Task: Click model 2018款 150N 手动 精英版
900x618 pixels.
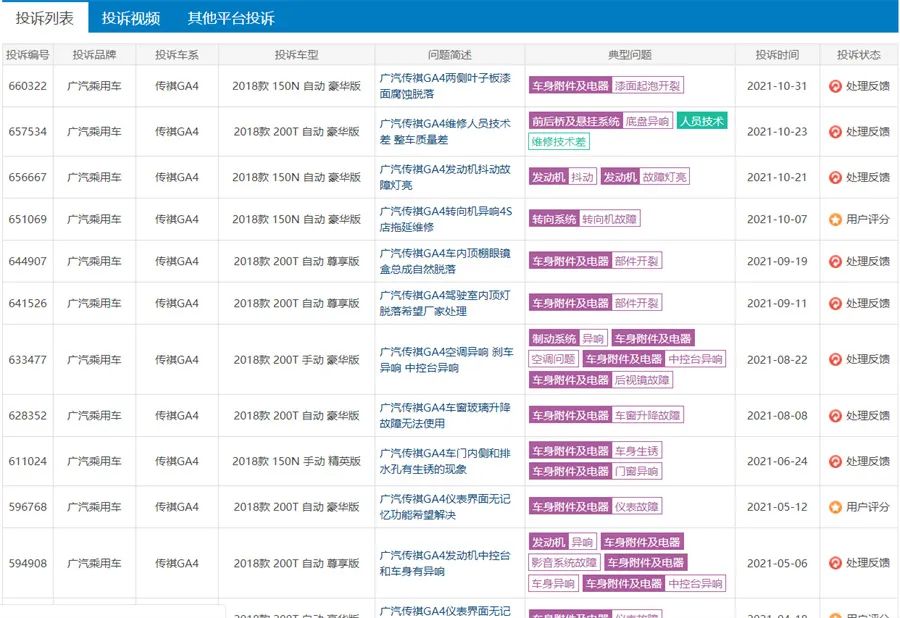Action: pyautogui.click(x=296, y=461)
